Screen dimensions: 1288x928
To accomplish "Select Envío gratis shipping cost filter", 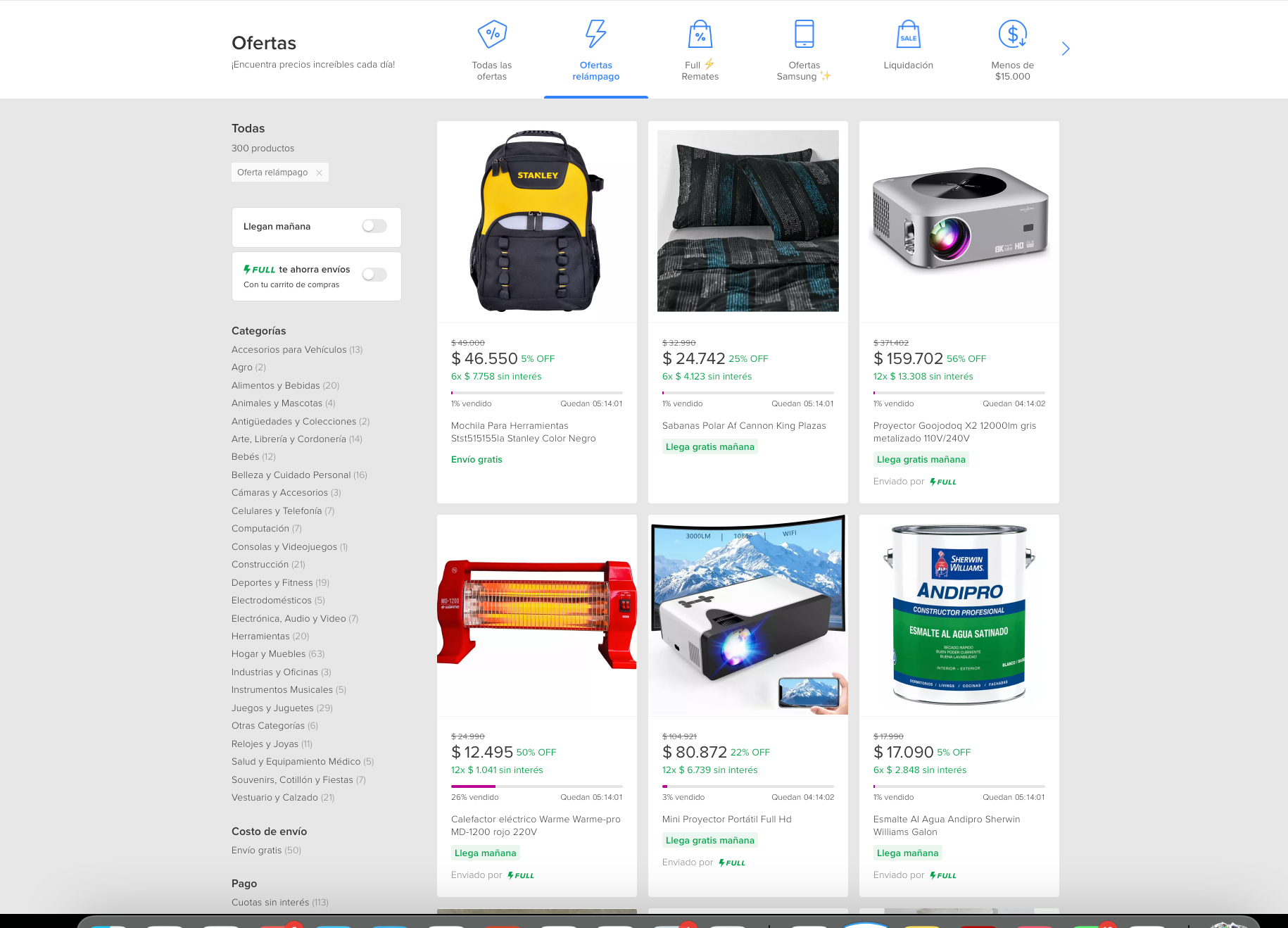I will (x=256, y=851).
